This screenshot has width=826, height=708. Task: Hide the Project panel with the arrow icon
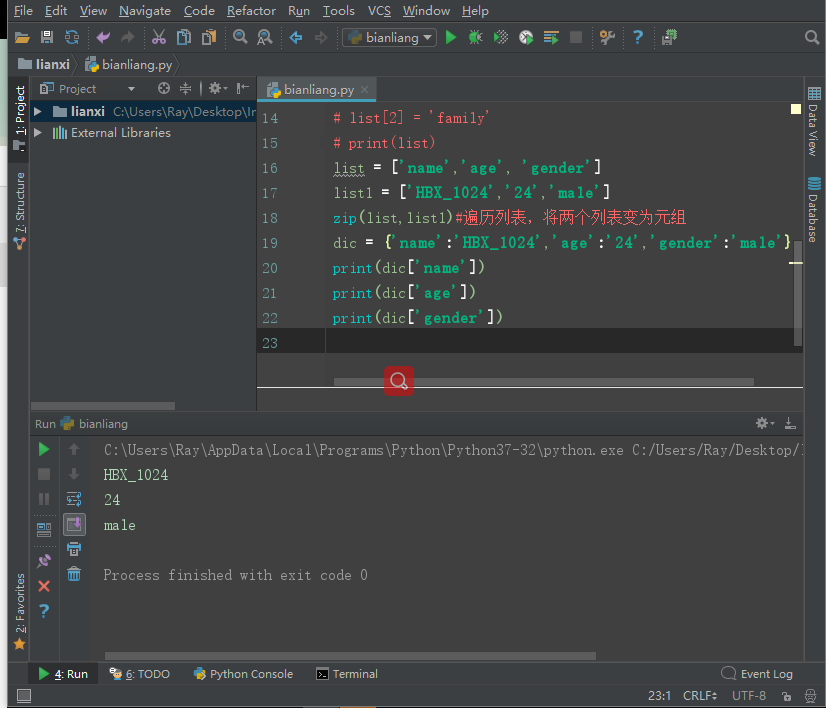(x=242, y=88)
